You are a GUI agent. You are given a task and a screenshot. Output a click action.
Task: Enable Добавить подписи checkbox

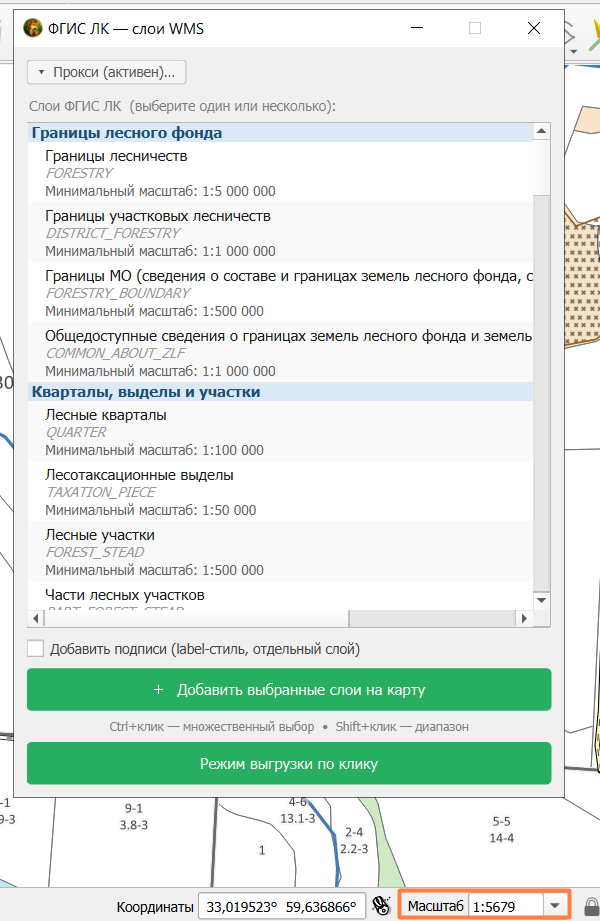click(36, 648)
